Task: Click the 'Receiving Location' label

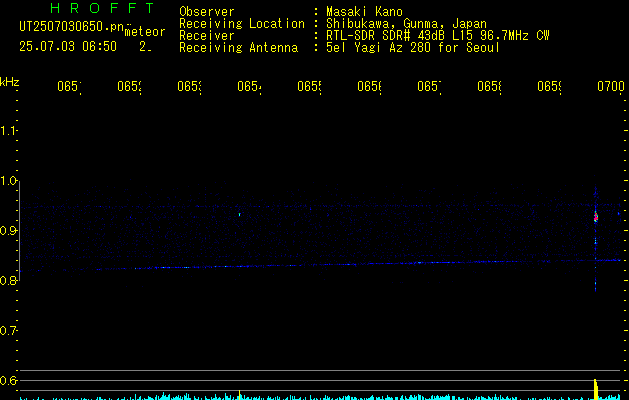Action: (x=242, y=24)
